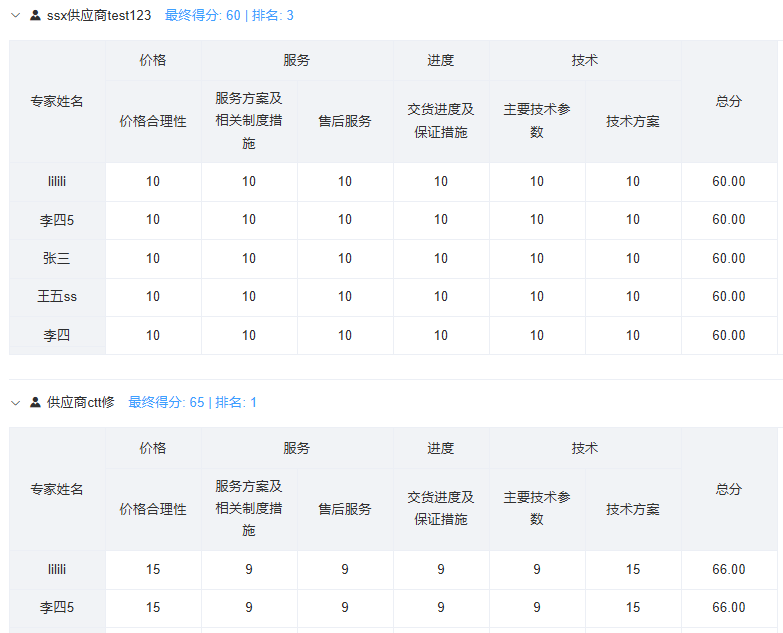This screenshot has height=633, width=783.
Task: Click lilili's 价格合理性 score of 15
Action: [153, 569]
